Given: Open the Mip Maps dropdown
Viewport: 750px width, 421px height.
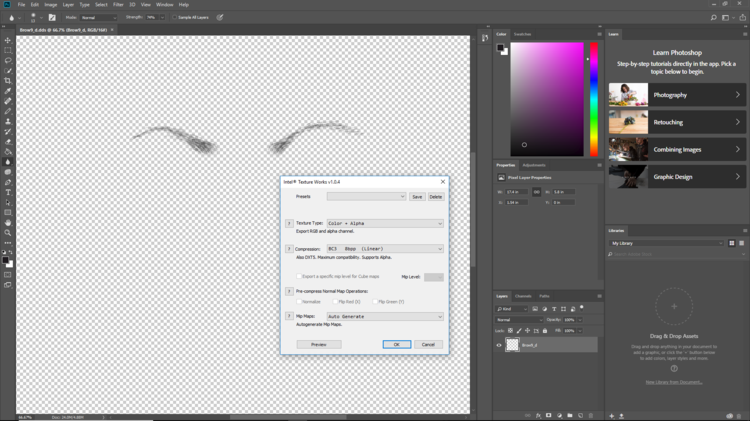Looking at the screenshot, I should pos(385,316).
